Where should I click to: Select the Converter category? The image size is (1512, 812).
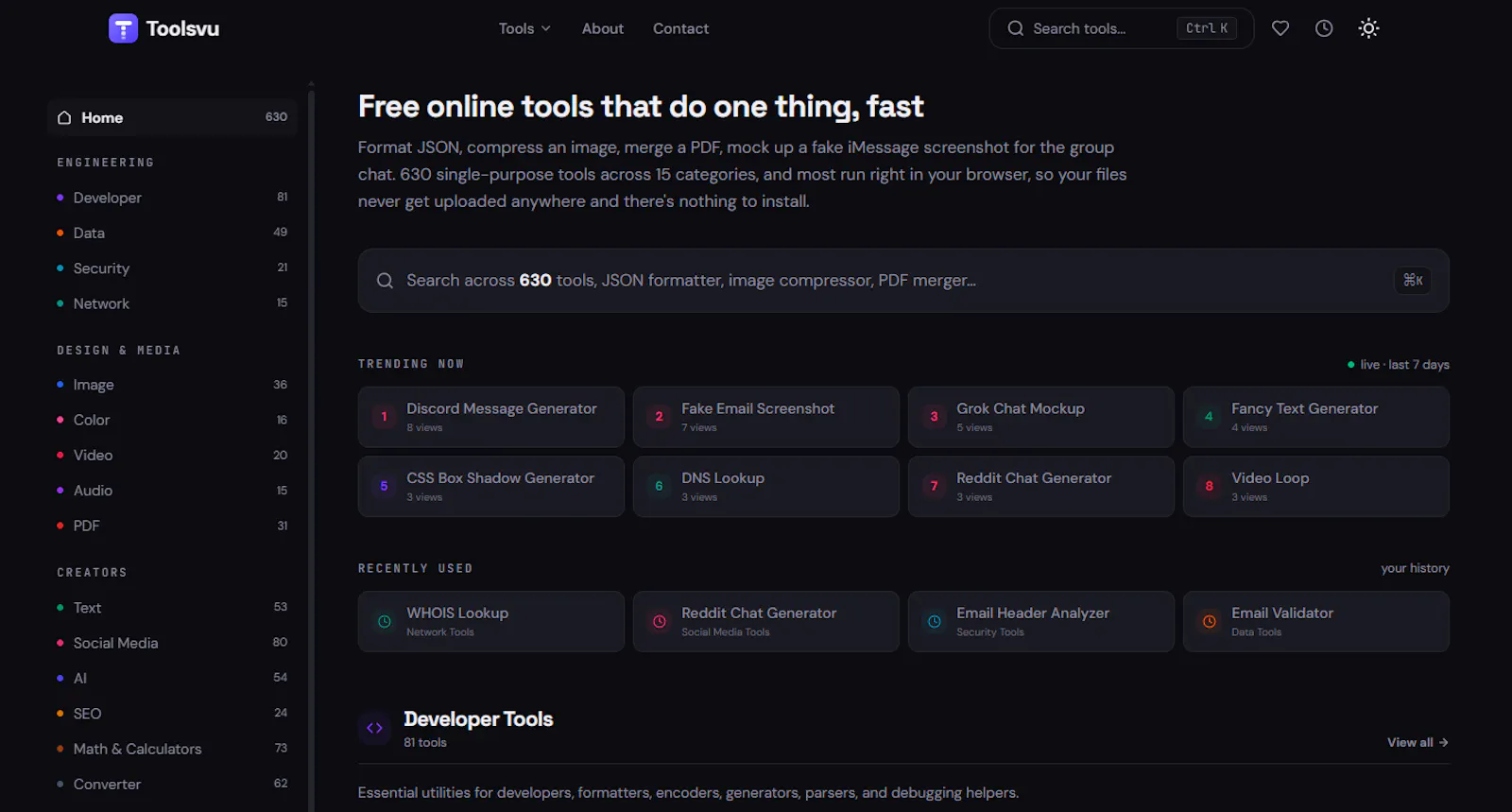point(172,784)
